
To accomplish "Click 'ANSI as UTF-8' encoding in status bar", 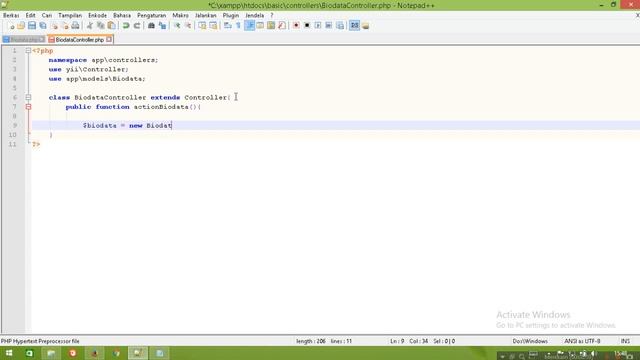I will pos(582,341).
